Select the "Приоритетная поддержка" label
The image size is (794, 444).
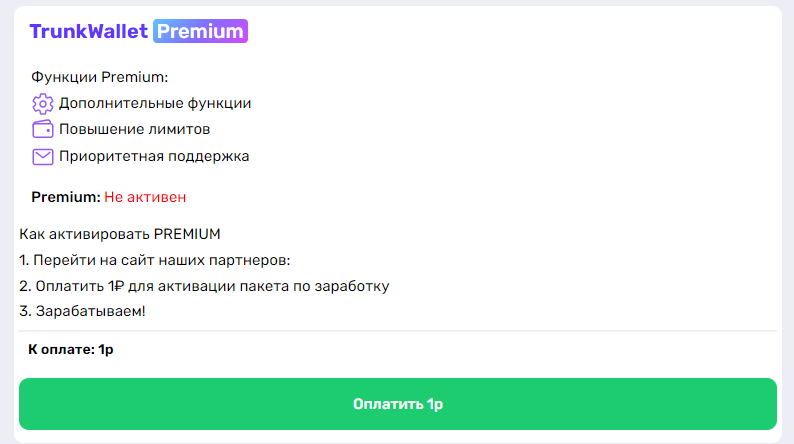point(154,156)
